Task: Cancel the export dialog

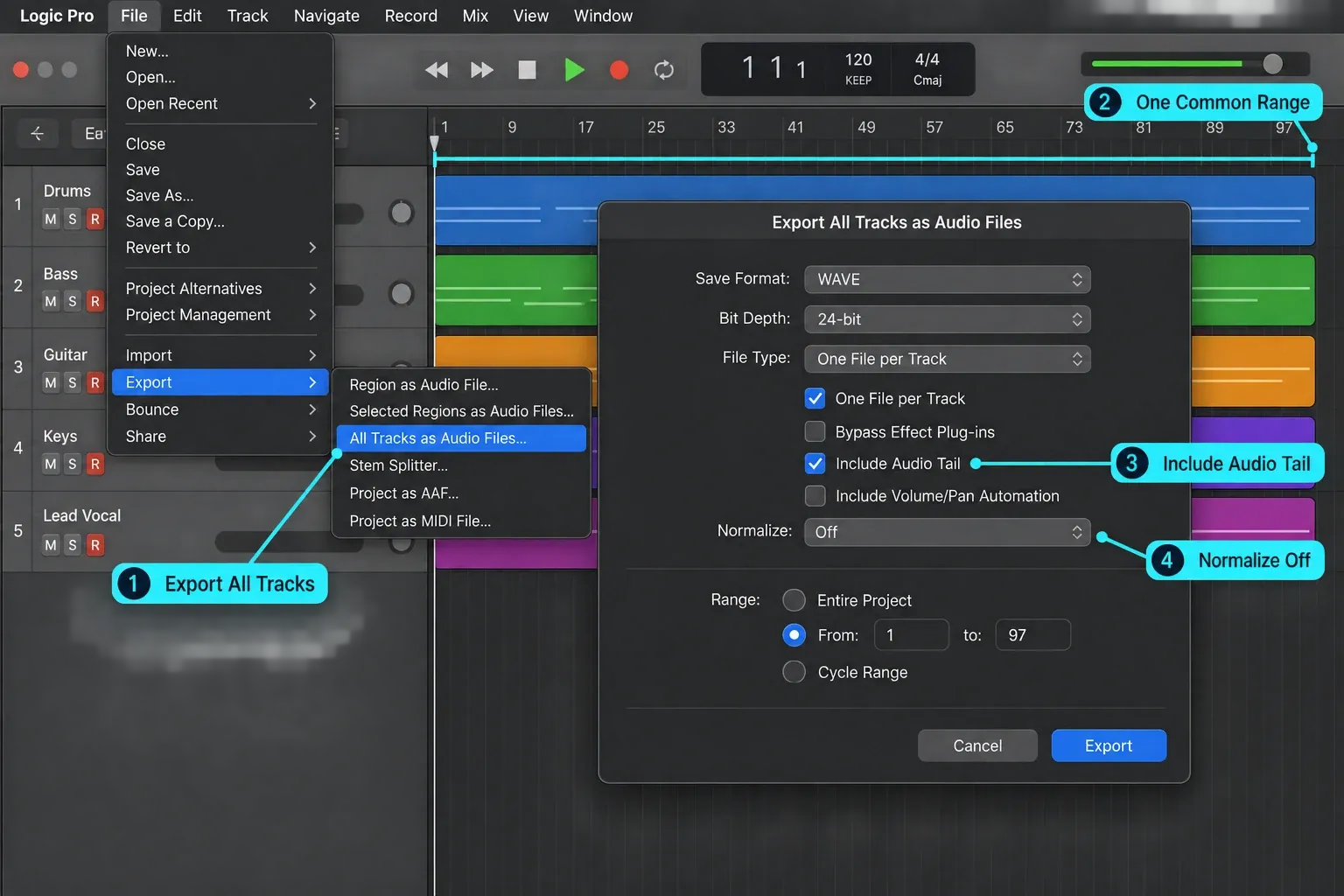Action: (x=977, y=745)
